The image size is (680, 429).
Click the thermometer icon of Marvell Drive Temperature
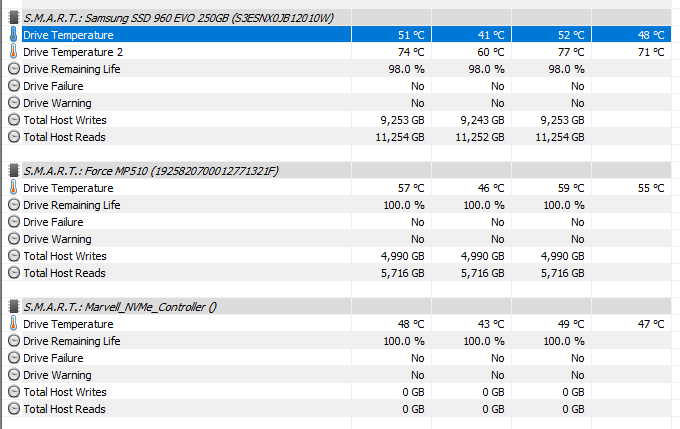pyautogui.click(x=14, y=324)
